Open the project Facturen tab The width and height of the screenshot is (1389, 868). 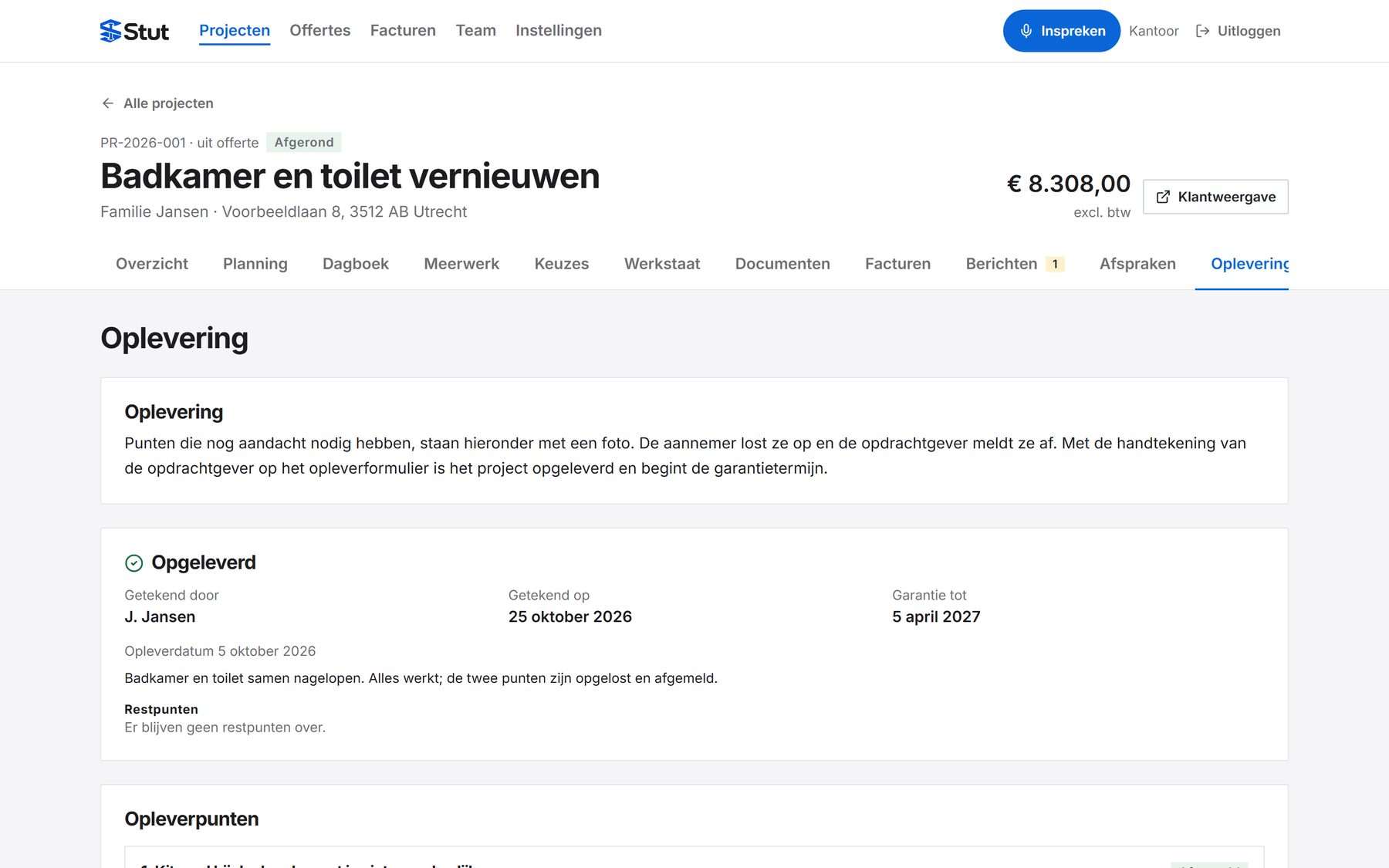[x=897, y=264]
